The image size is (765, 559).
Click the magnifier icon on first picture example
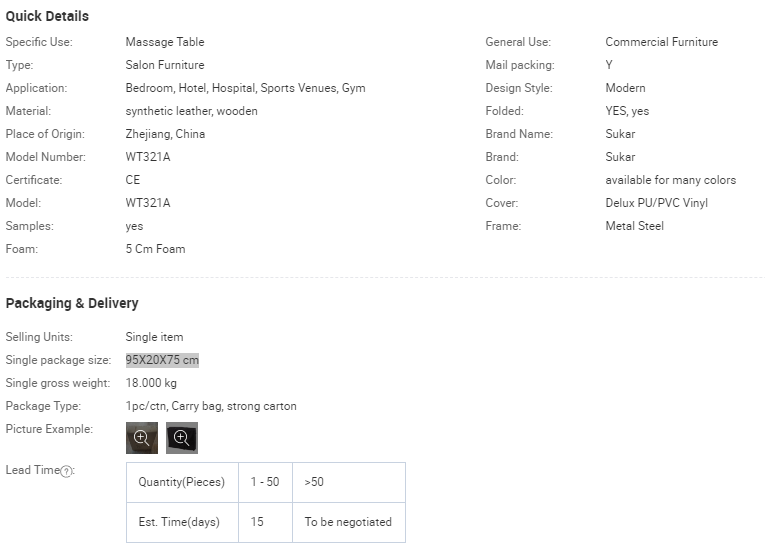141,437
